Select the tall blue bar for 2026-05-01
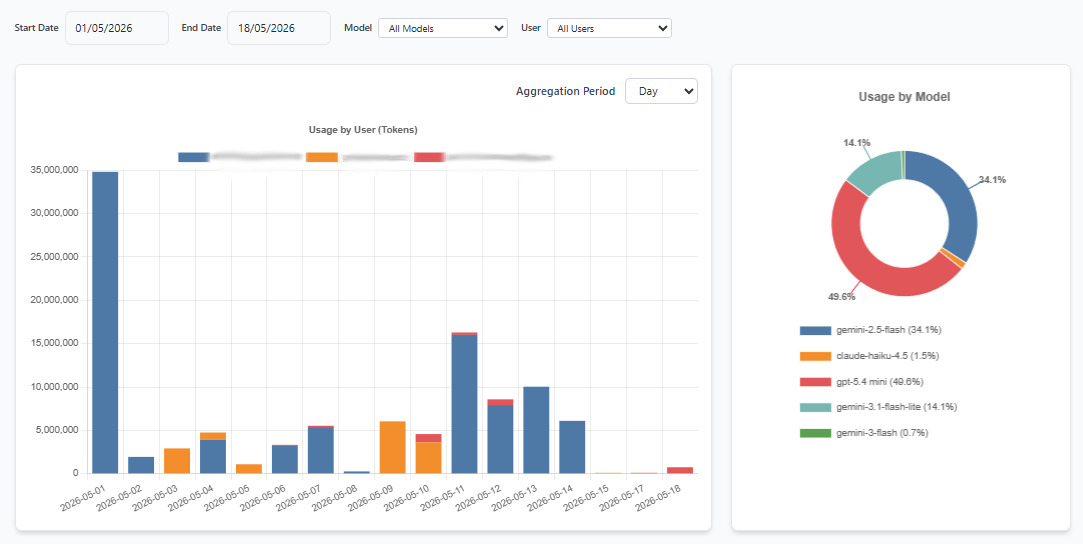1083x544 pixels. (x=105, y=322)
